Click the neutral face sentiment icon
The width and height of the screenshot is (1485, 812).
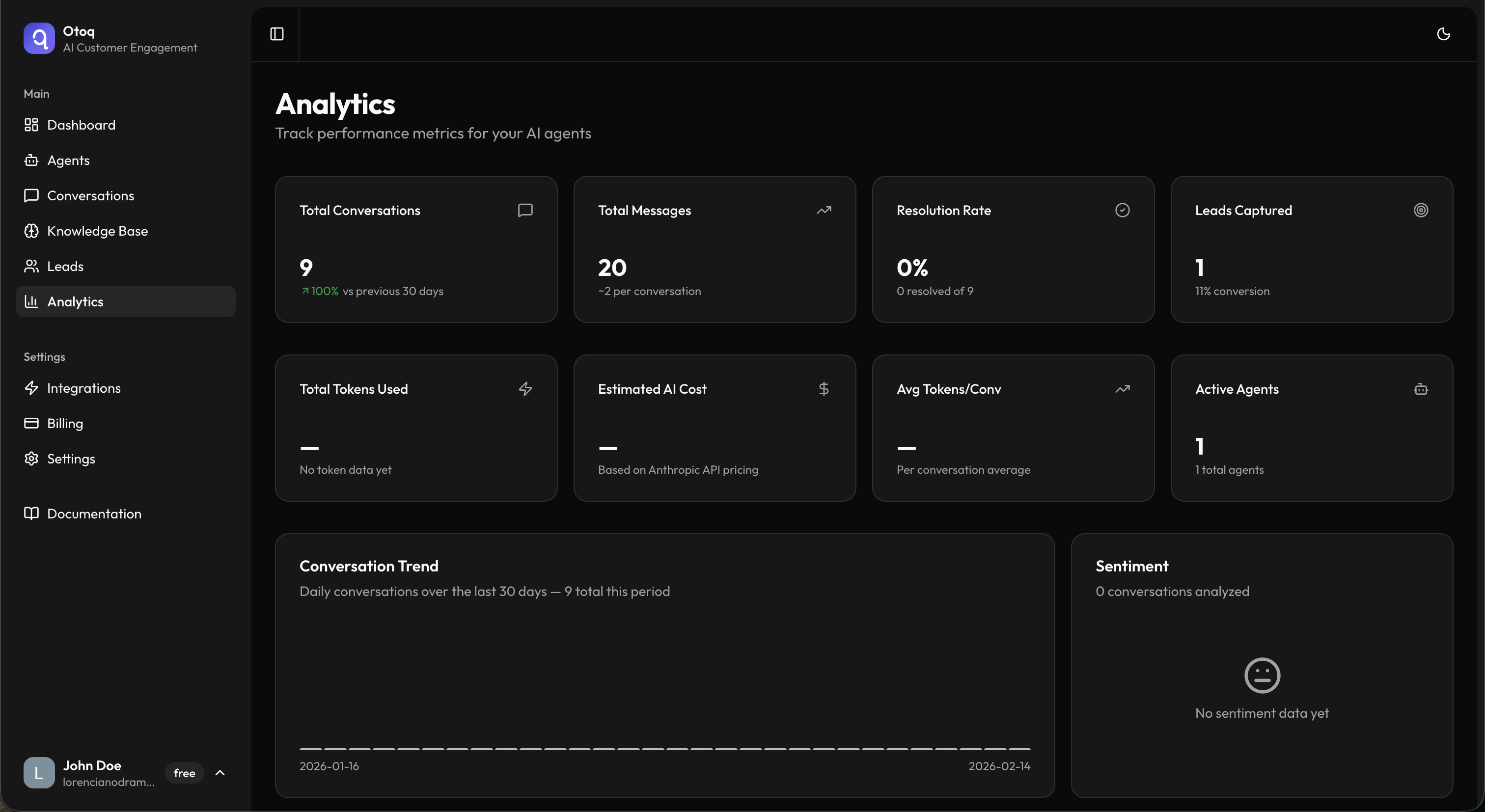[x=1262, y=676]
